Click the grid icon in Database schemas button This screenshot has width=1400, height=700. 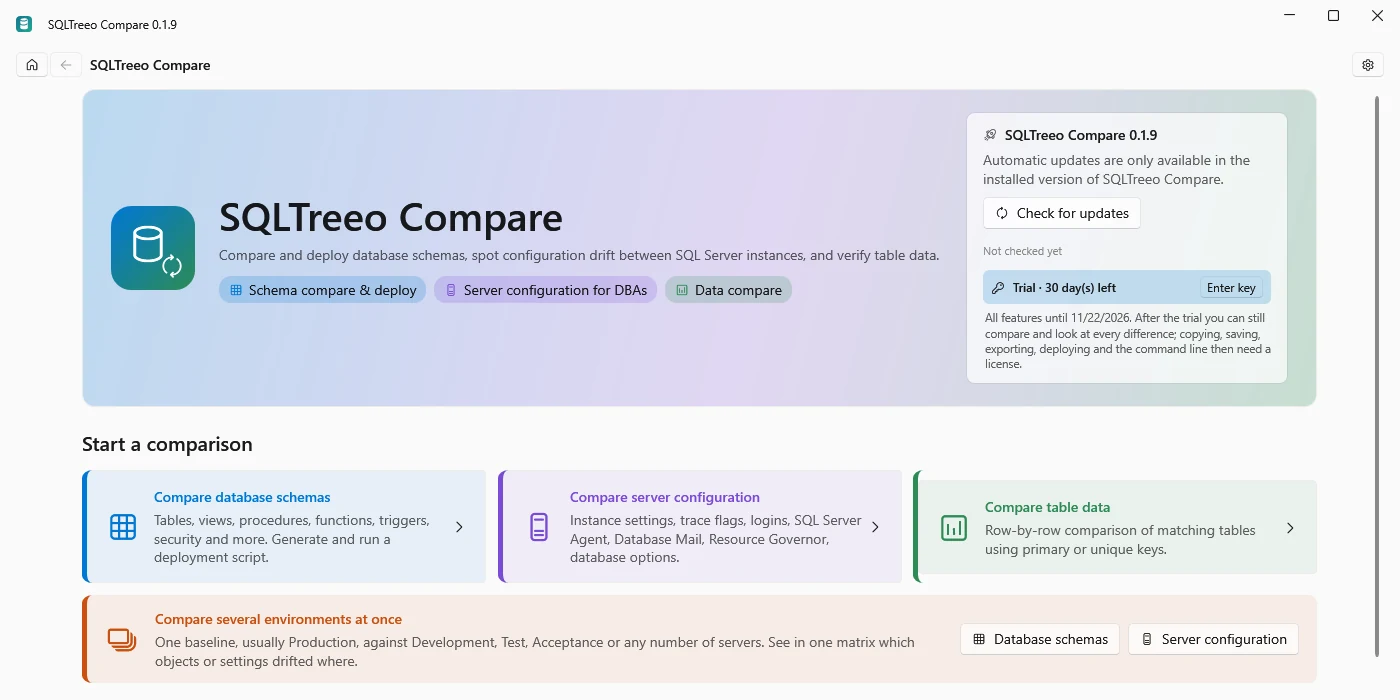pyautogui.click(x=979, y=639)
